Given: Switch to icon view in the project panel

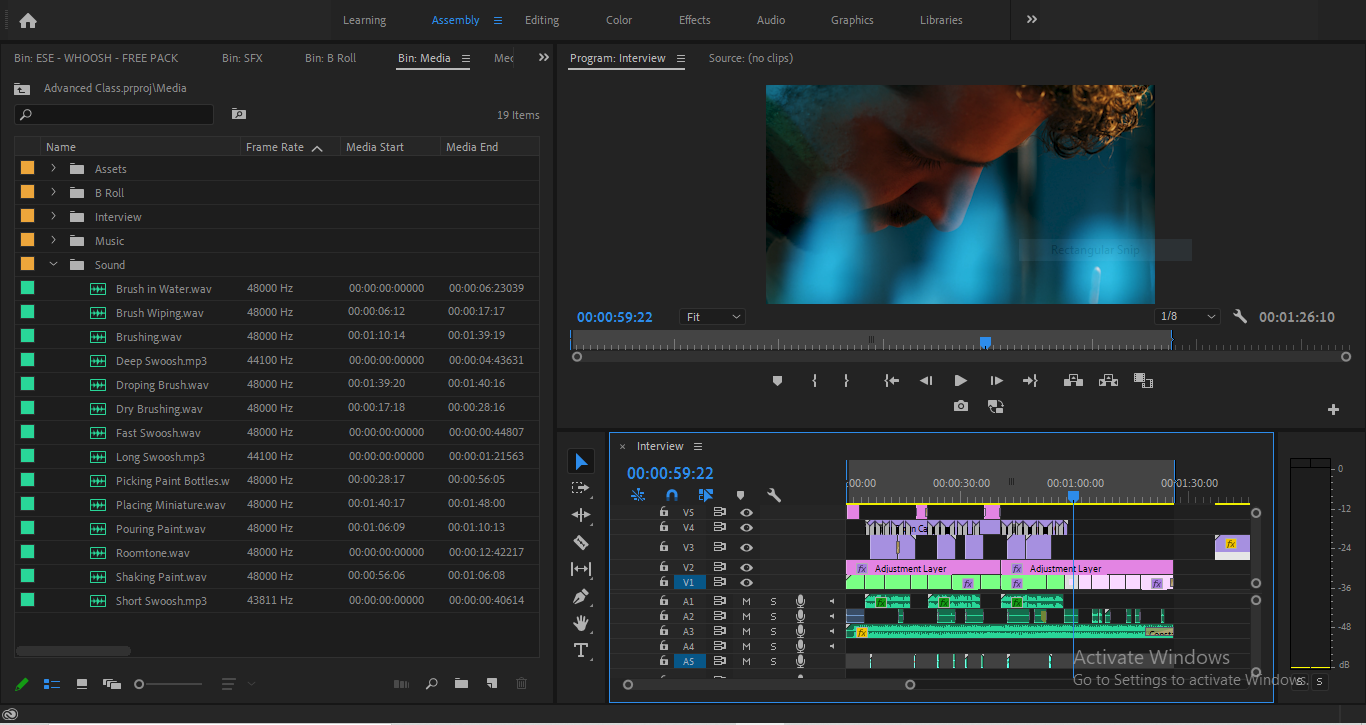Looking at the screenshot, I should 82,684.
